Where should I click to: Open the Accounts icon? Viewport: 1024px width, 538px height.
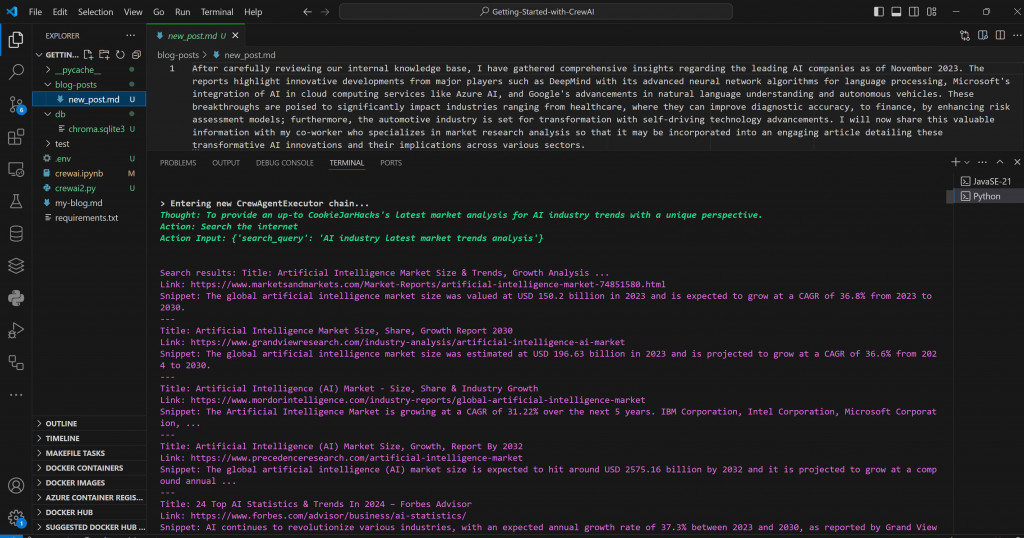16,486
